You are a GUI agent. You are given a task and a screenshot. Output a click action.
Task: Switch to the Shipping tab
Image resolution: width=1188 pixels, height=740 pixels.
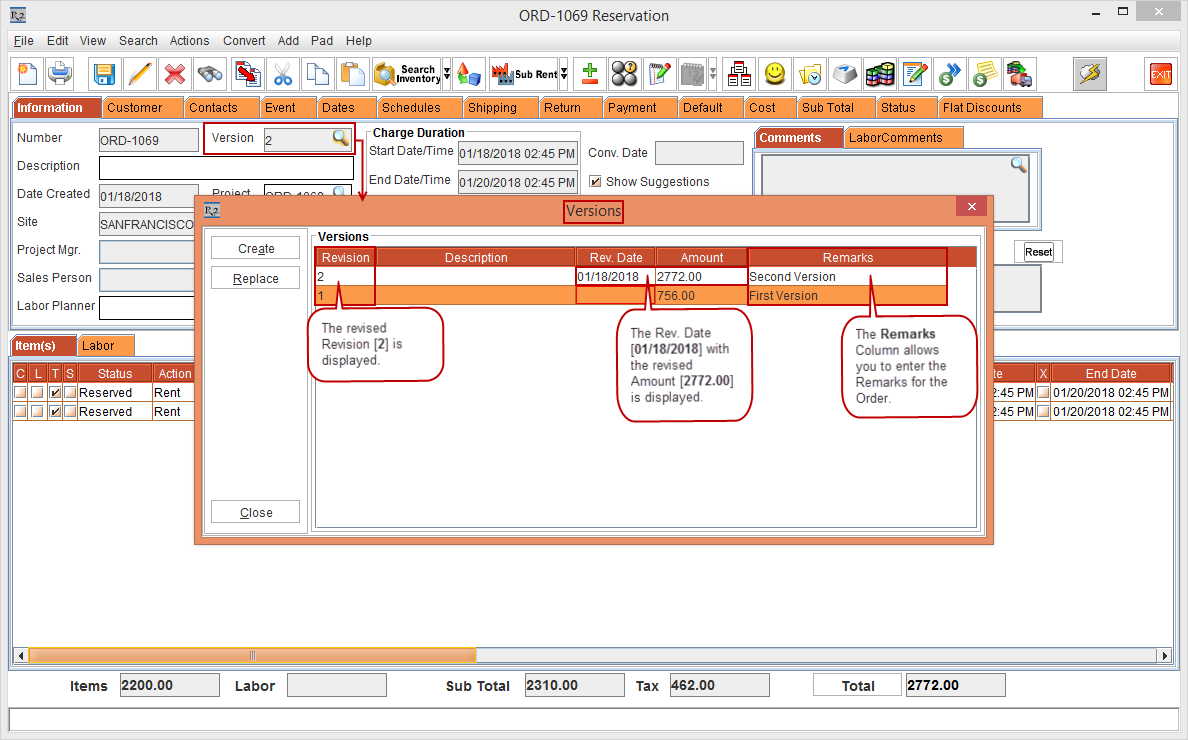[492, 107]
